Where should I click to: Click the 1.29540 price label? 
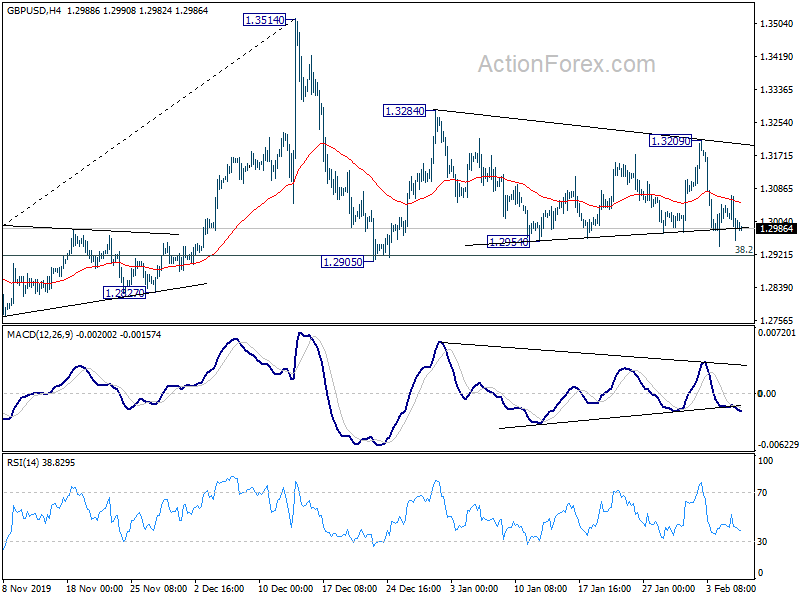(x=509, y=242)
